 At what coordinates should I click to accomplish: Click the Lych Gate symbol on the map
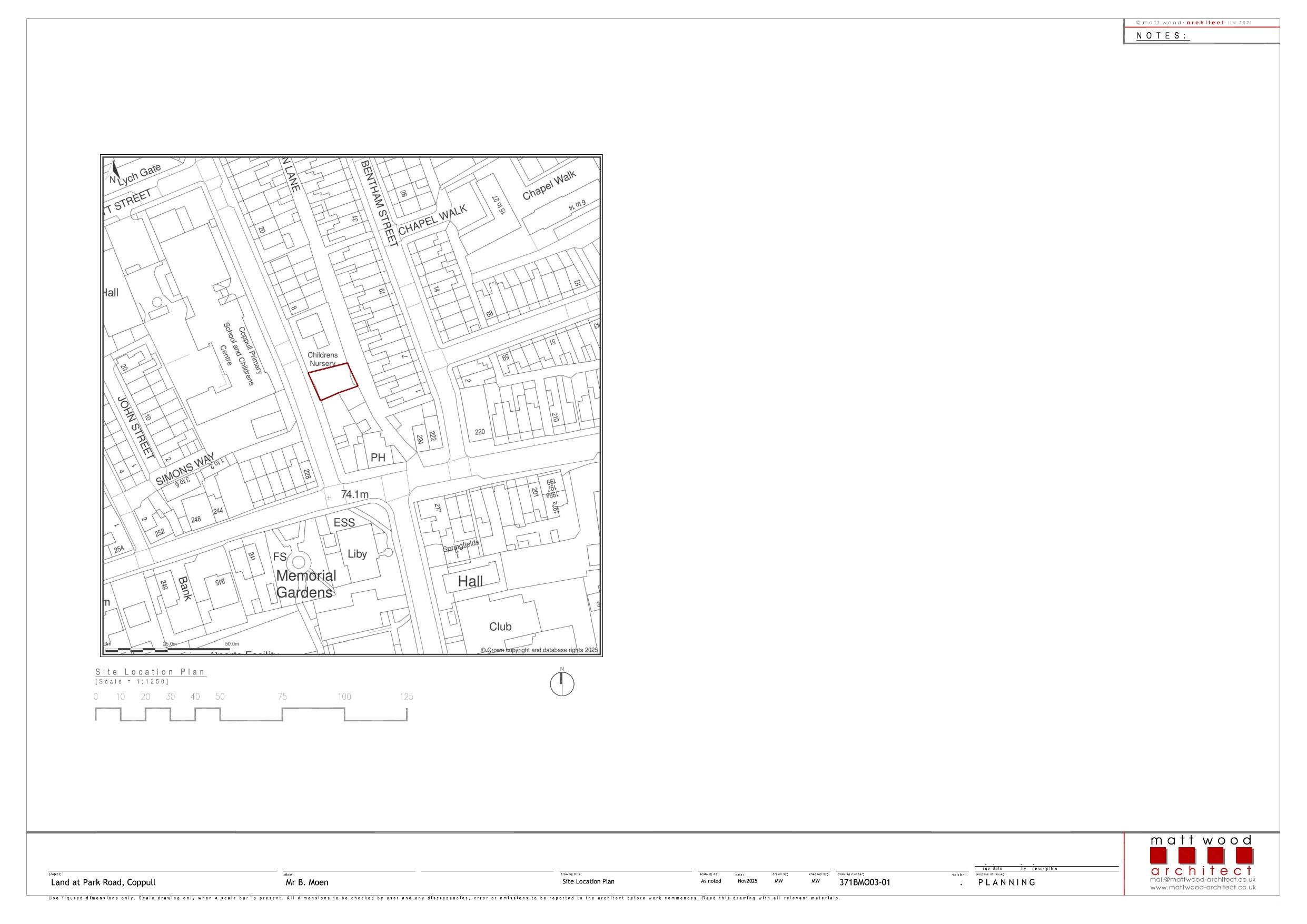(x=138, y=170)
